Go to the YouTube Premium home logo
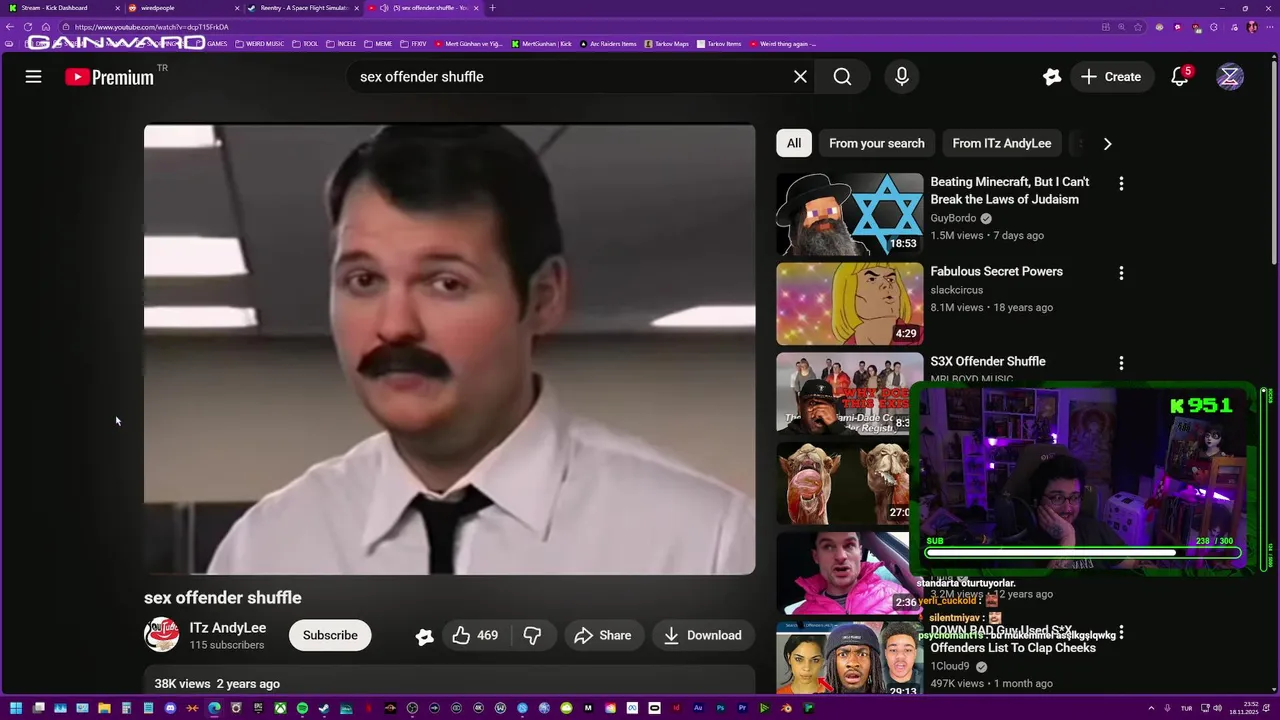Viewport: 1280px width, 720px height. click(x=110, y=77)
